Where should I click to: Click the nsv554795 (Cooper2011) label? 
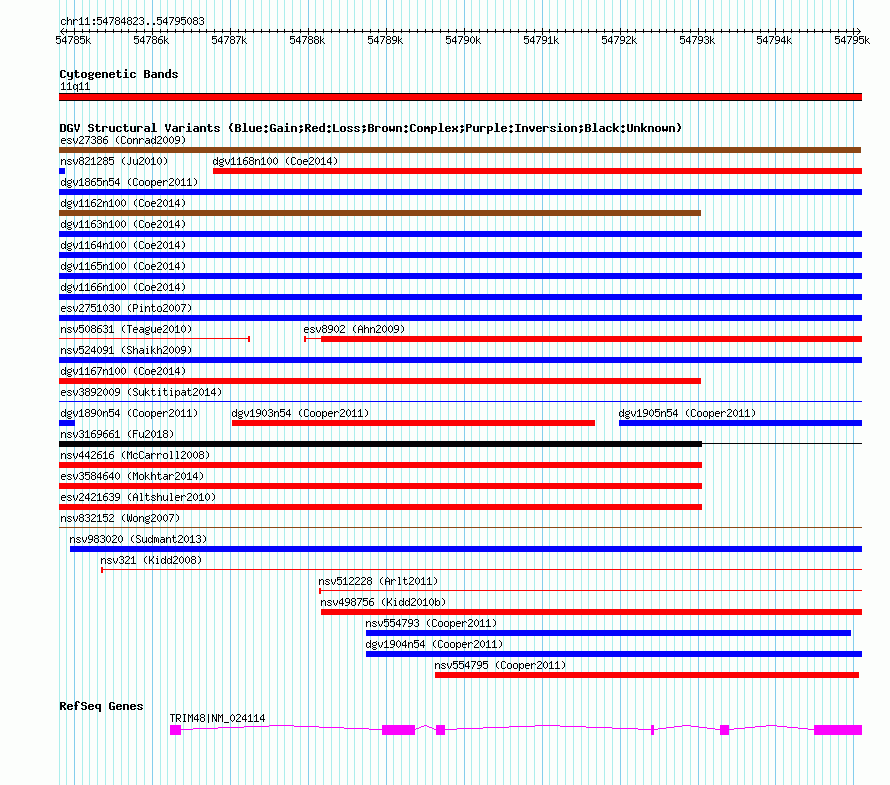click(500, 665)
